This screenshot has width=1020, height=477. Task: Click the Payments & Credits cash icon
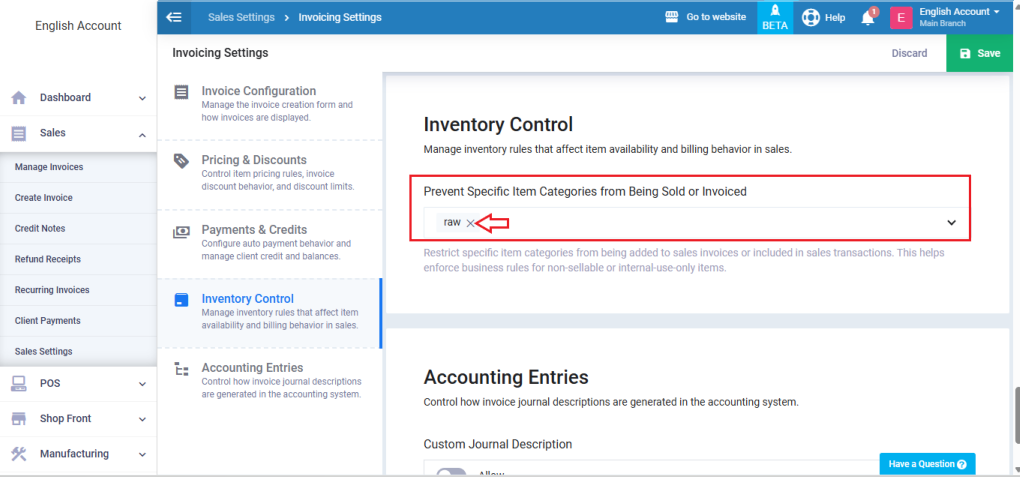point(181,232)
